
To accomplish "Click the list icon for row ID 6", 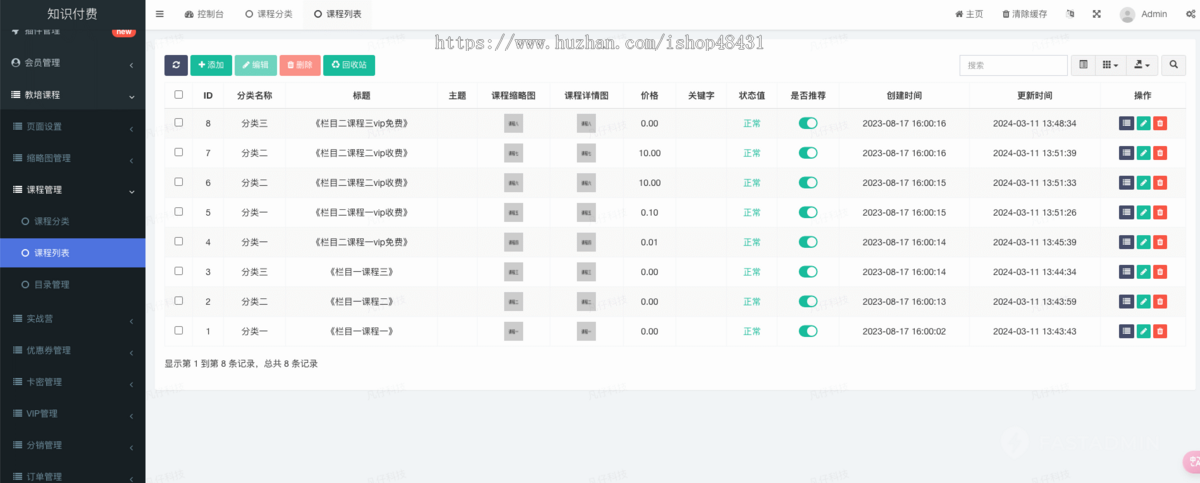I will click(x=1126, y=183).
